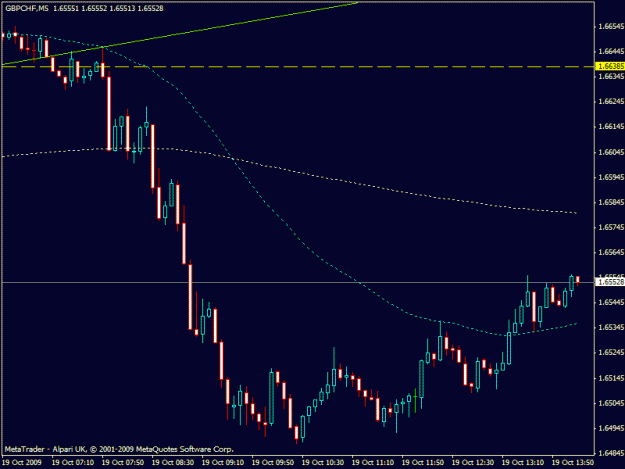This screenshot has width=625, height=469.
Task: Click the 19 Oct 13:50 time label
Action: pyautogui.click(x=573, y=462)
